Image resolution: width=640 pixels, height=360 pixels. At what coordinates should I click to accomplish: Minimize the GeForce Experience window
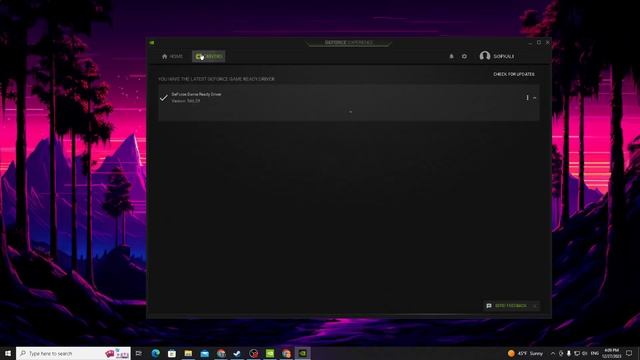click(x=530, y=42)
